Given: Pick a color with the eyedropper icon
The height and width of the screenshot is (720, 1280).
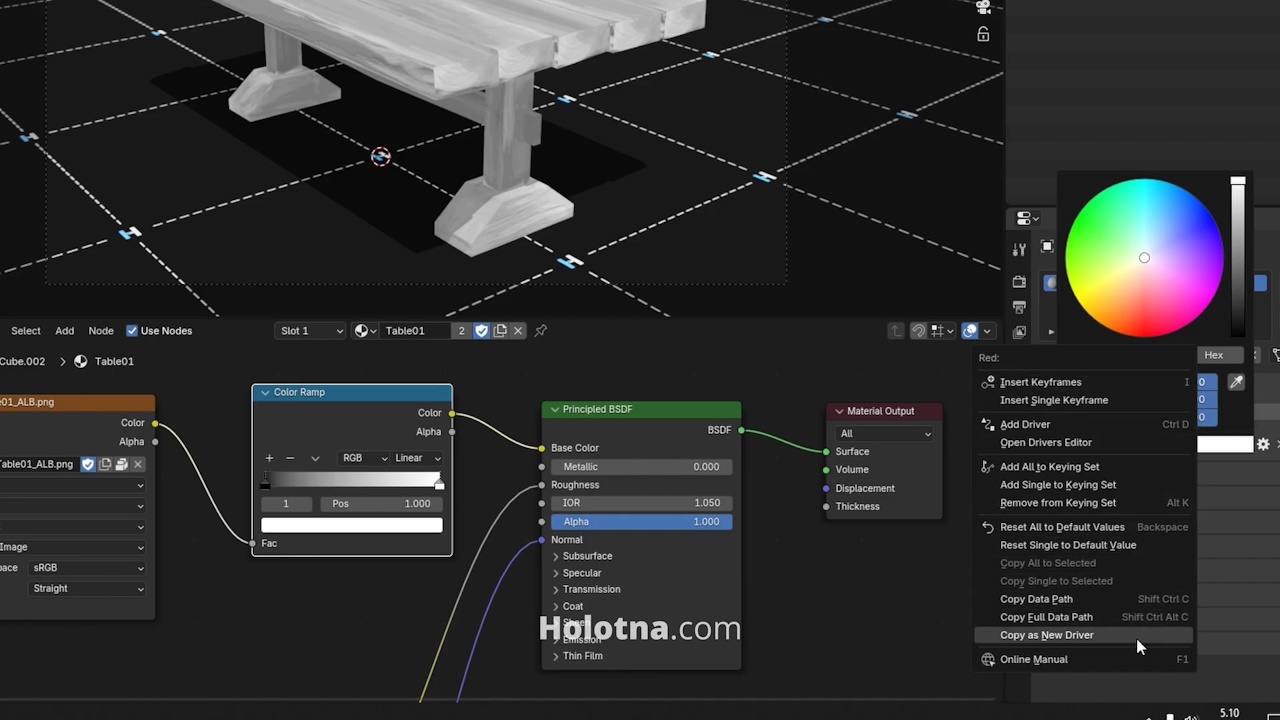Looking at the screenshot, I should pyautogui.click(x=1236, y=382).
